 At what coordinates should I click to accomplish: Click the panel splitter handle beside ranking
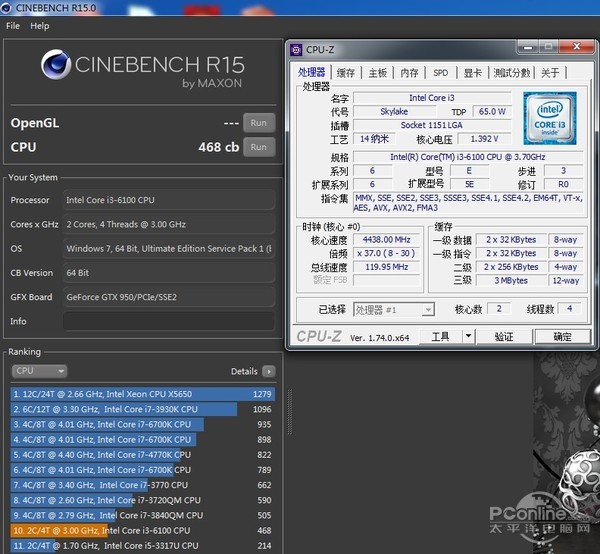(x=290, y=412)
